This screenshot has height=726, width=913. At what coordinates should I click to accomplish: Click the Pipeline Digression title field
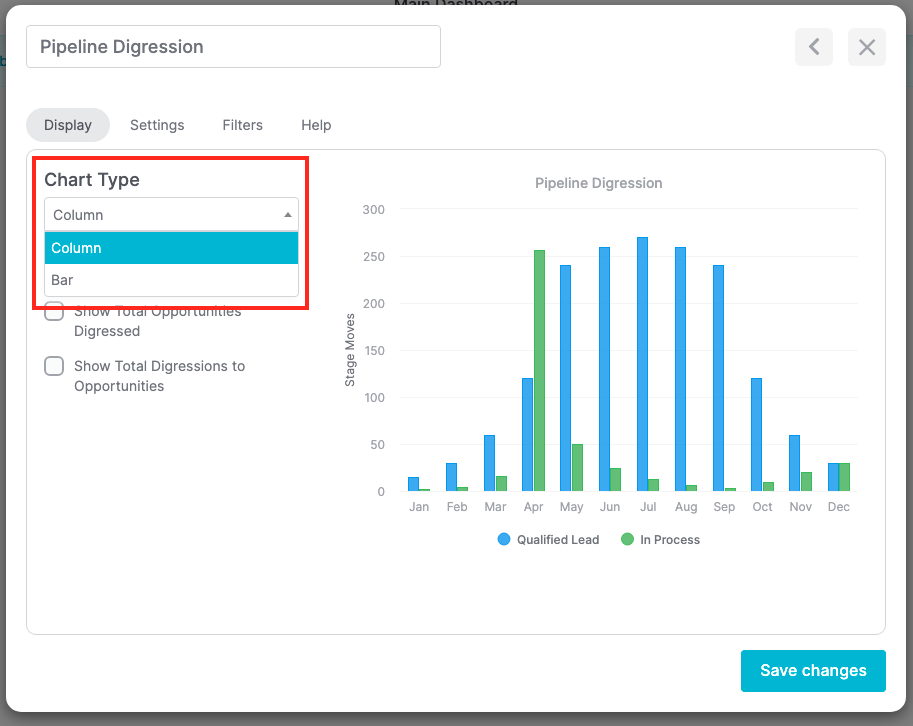click(x=232, y=47)
